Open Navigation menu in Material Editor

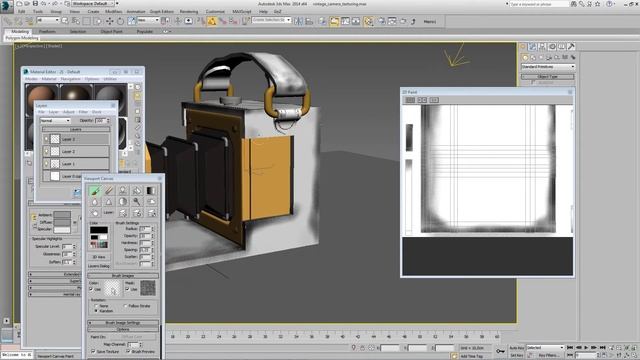(x=71, y=79)
